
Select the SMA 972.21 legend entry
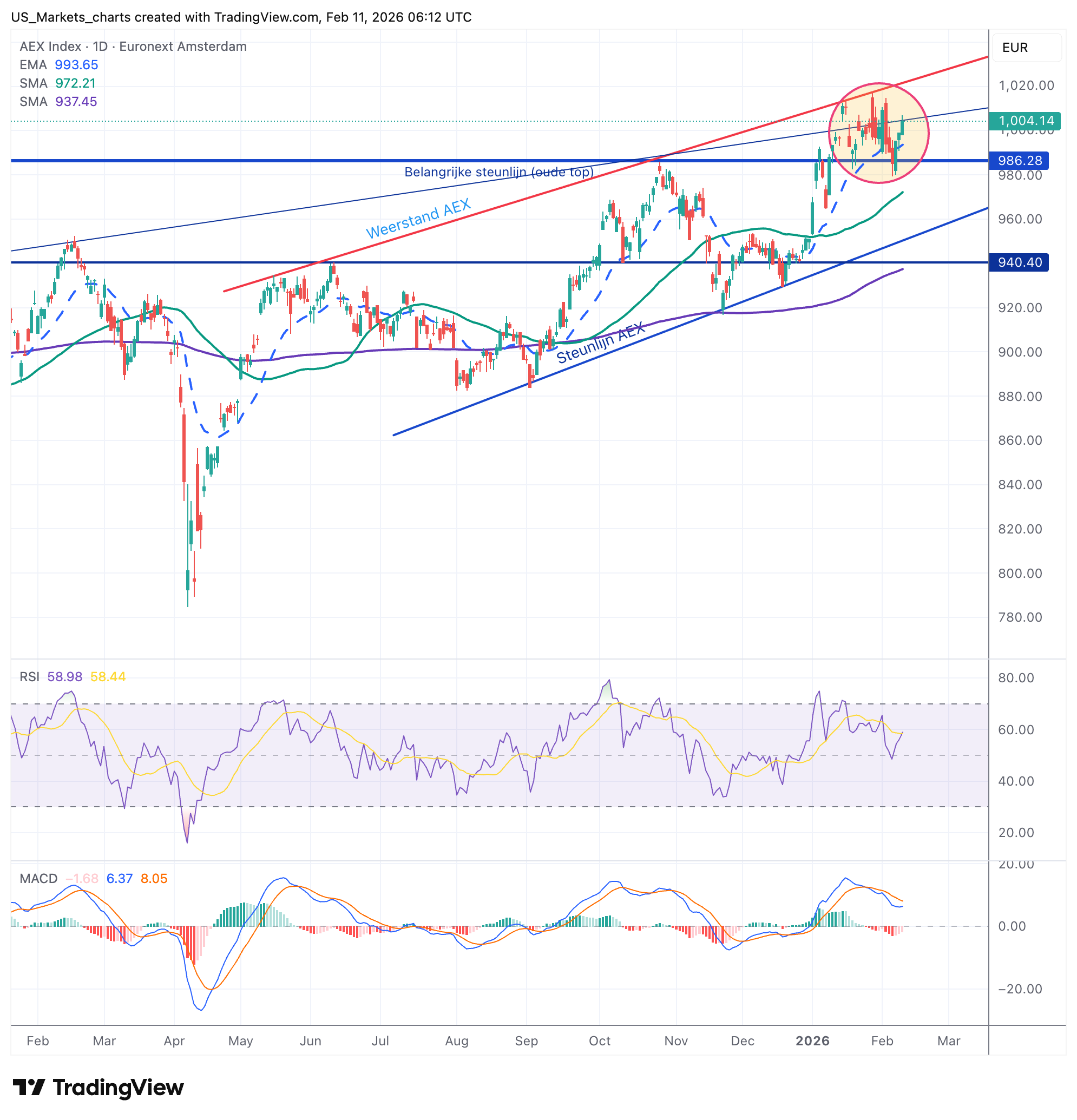(x=57, y=83)
